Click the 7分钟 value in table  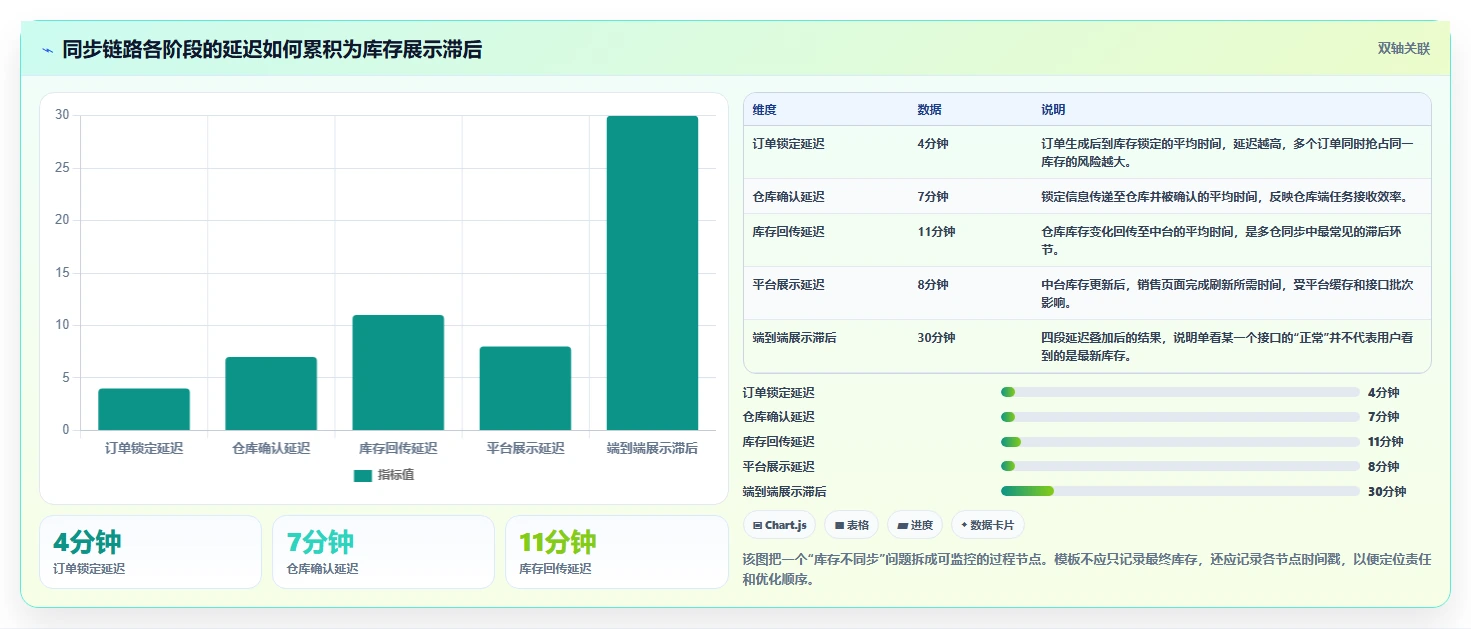click(x=932, y=197)
